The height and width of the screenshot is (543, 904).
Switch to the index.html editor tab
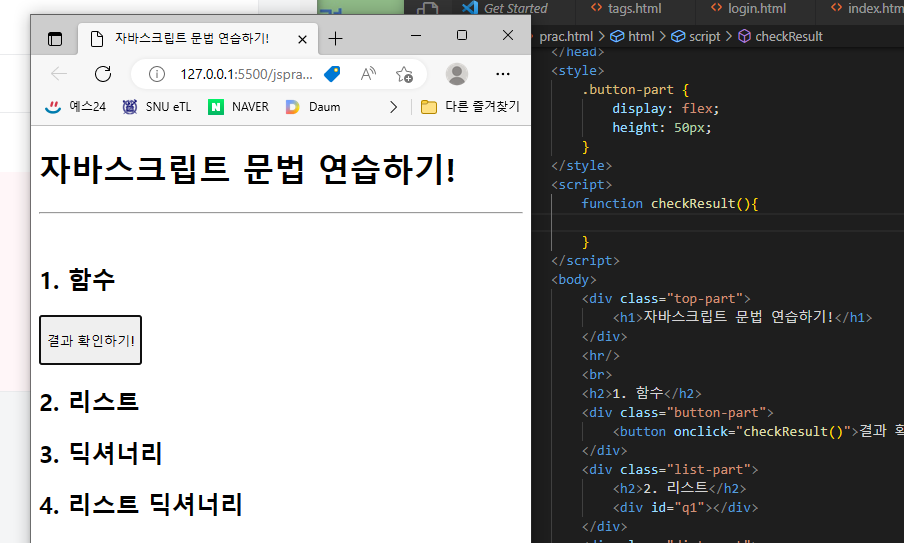pyautogui.click(x=865, y=8)
